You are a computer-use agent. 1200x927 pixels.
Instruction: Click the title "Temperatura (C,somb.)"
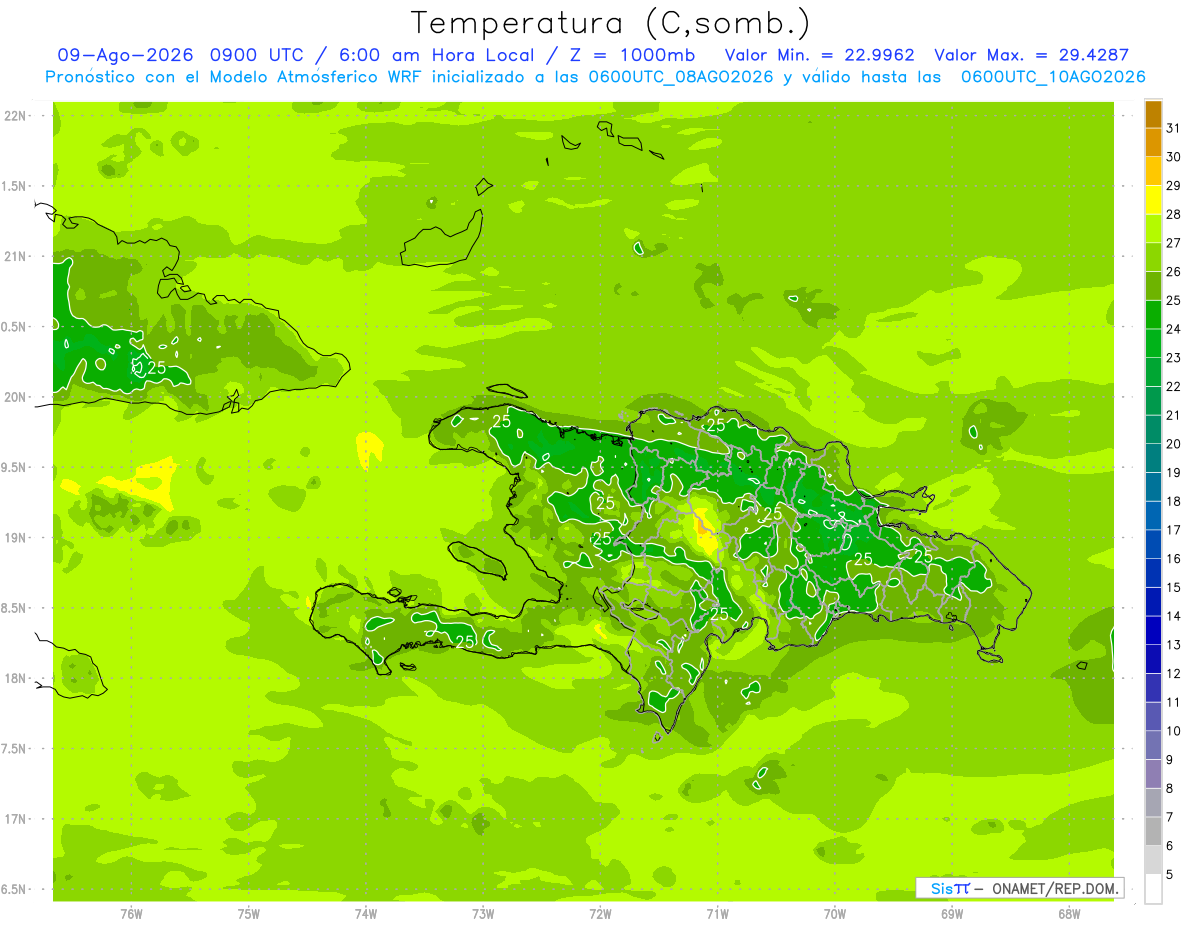(x=611, y=23)
